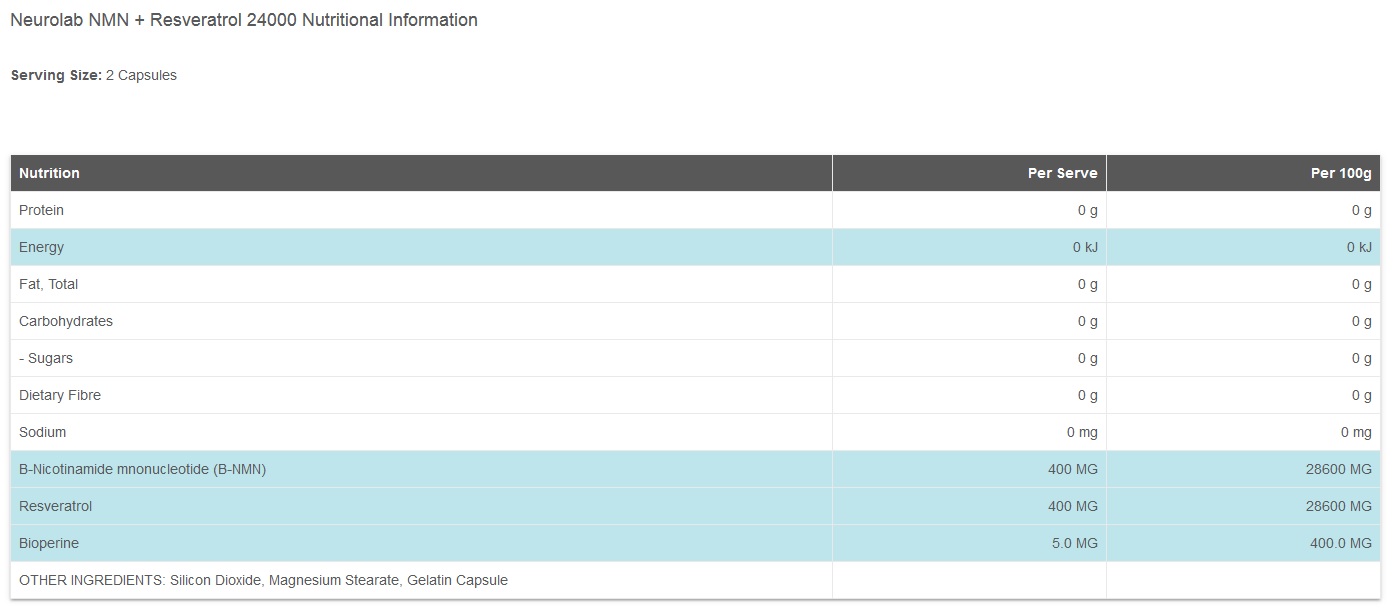
Task: Select the 'Energy' row label
Action: pyautogui.click(x=41, y=247)
